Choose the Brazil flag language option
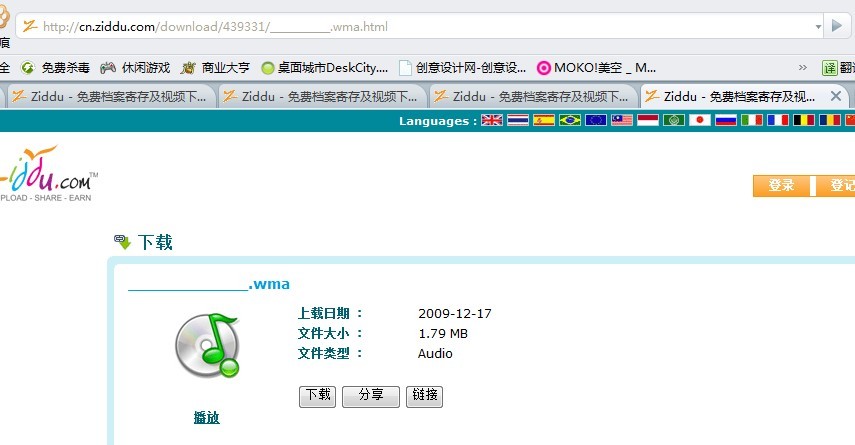855x445 pixels. click(570, 121)
